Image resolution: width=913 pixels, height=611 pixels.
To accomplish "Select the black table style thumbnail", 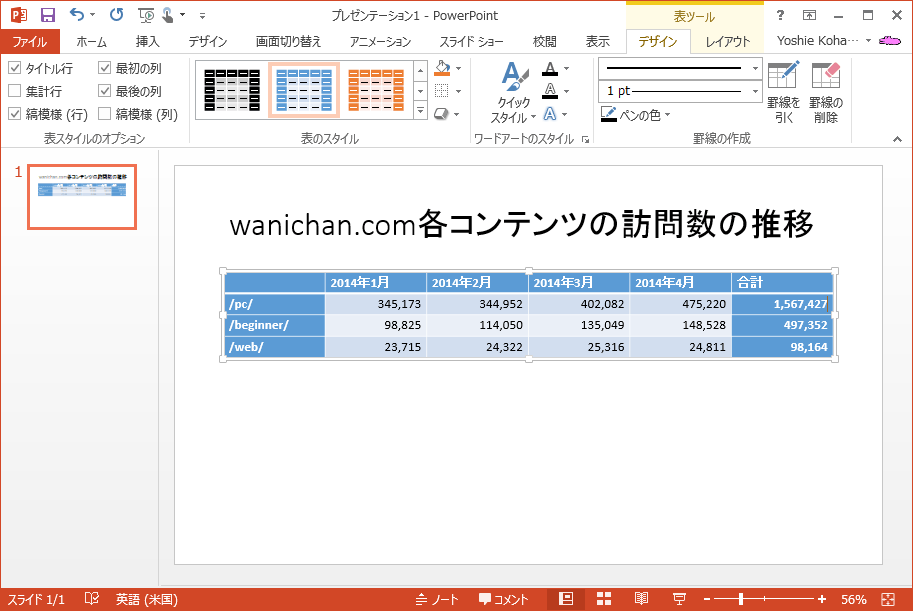I will coord(232,90).
